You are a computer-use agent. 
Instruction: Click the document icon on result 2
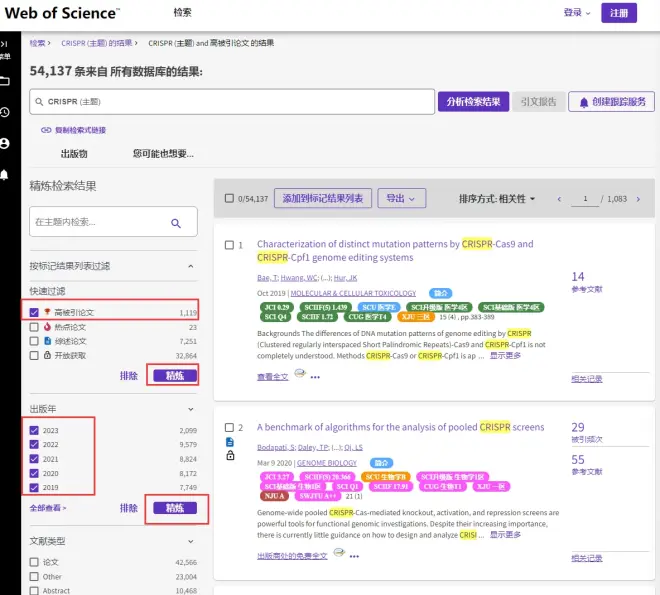(230, 442)
